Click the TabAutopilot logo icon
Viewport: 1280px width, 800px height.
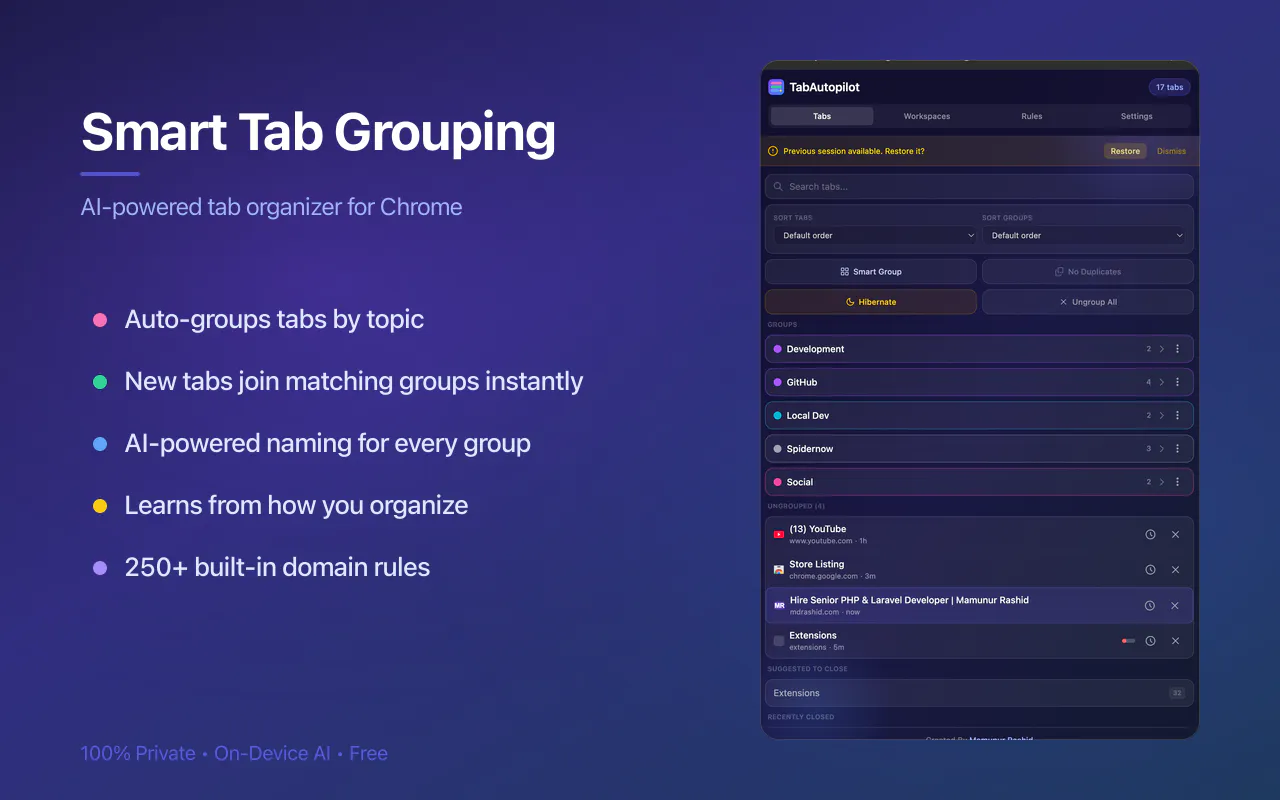click(776, 87)
